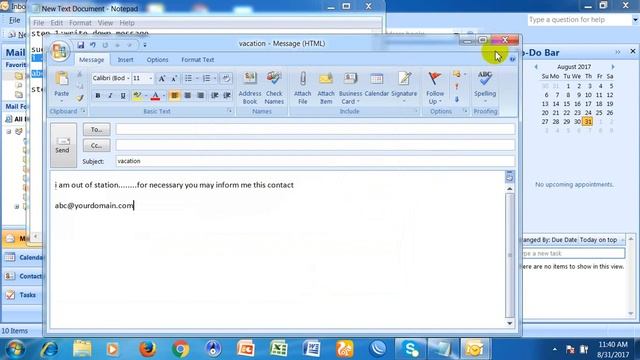Switch to the Options ribbon tab
640x360 pixels.
click(157, 60)
